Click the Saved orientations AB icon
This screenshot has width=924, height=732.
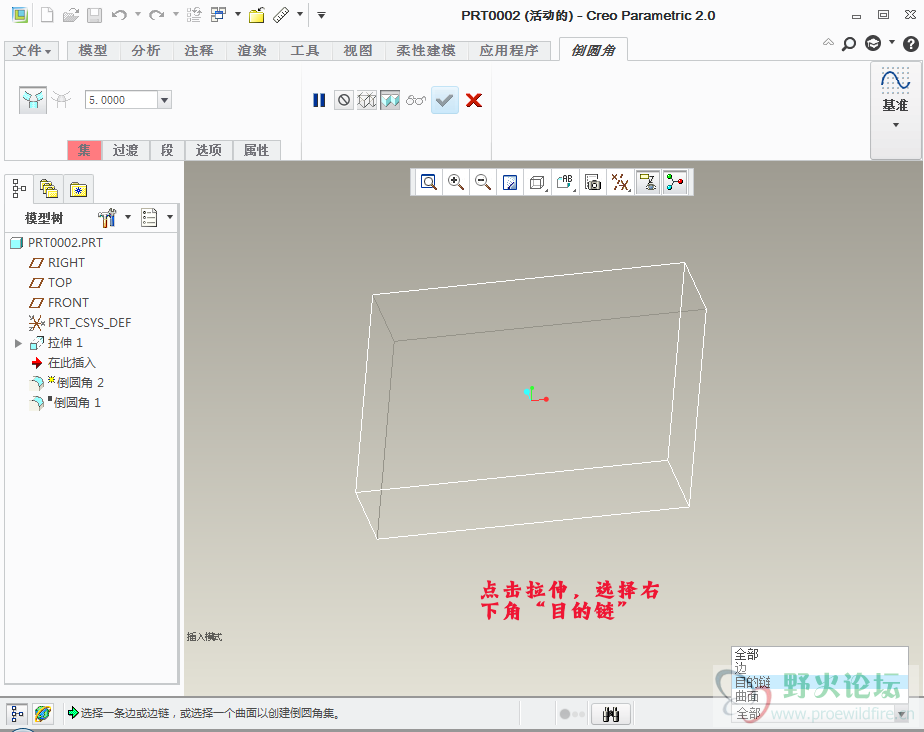point(565,182)
